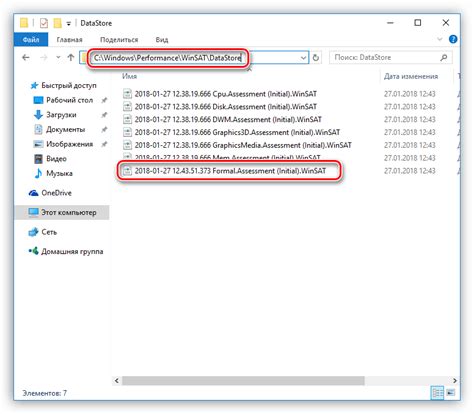This screenshot has height=414, width=474.
Task: Go up one folder with the up arrow
Action: (x=71, y=58)
